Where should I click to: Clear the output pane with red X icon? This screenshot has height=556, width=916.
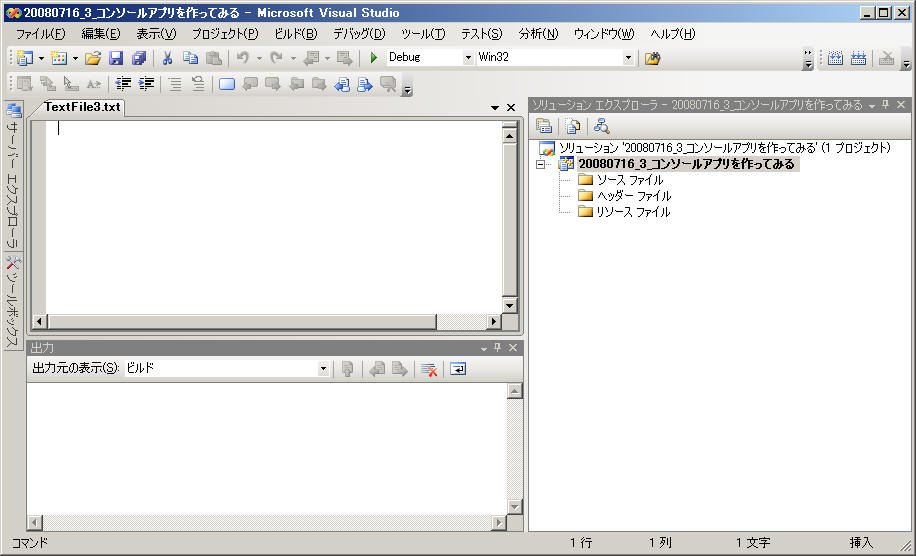click(x=429, y=369)
